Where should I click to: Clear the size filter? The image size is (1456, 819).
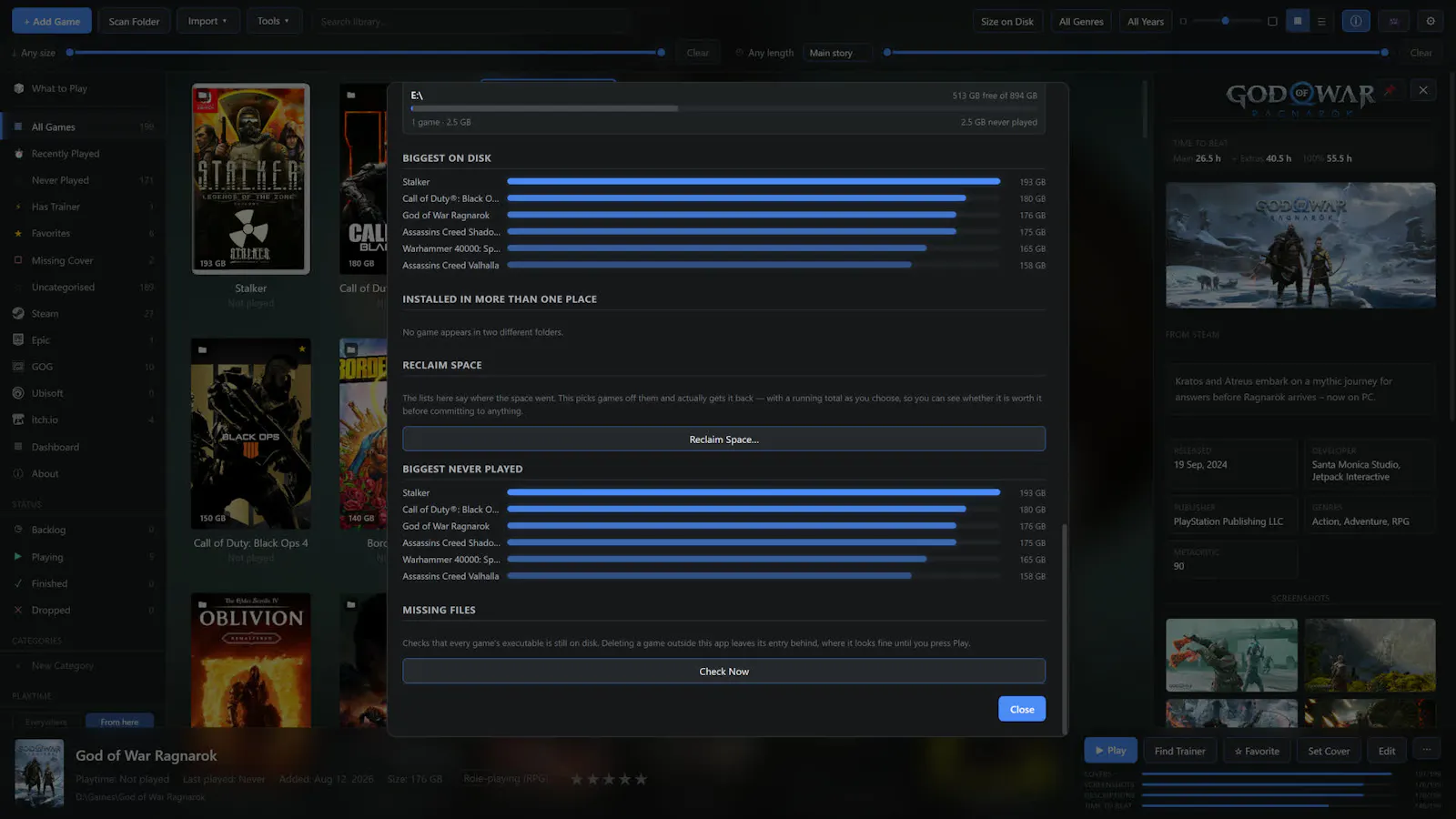tap(698, 53)
